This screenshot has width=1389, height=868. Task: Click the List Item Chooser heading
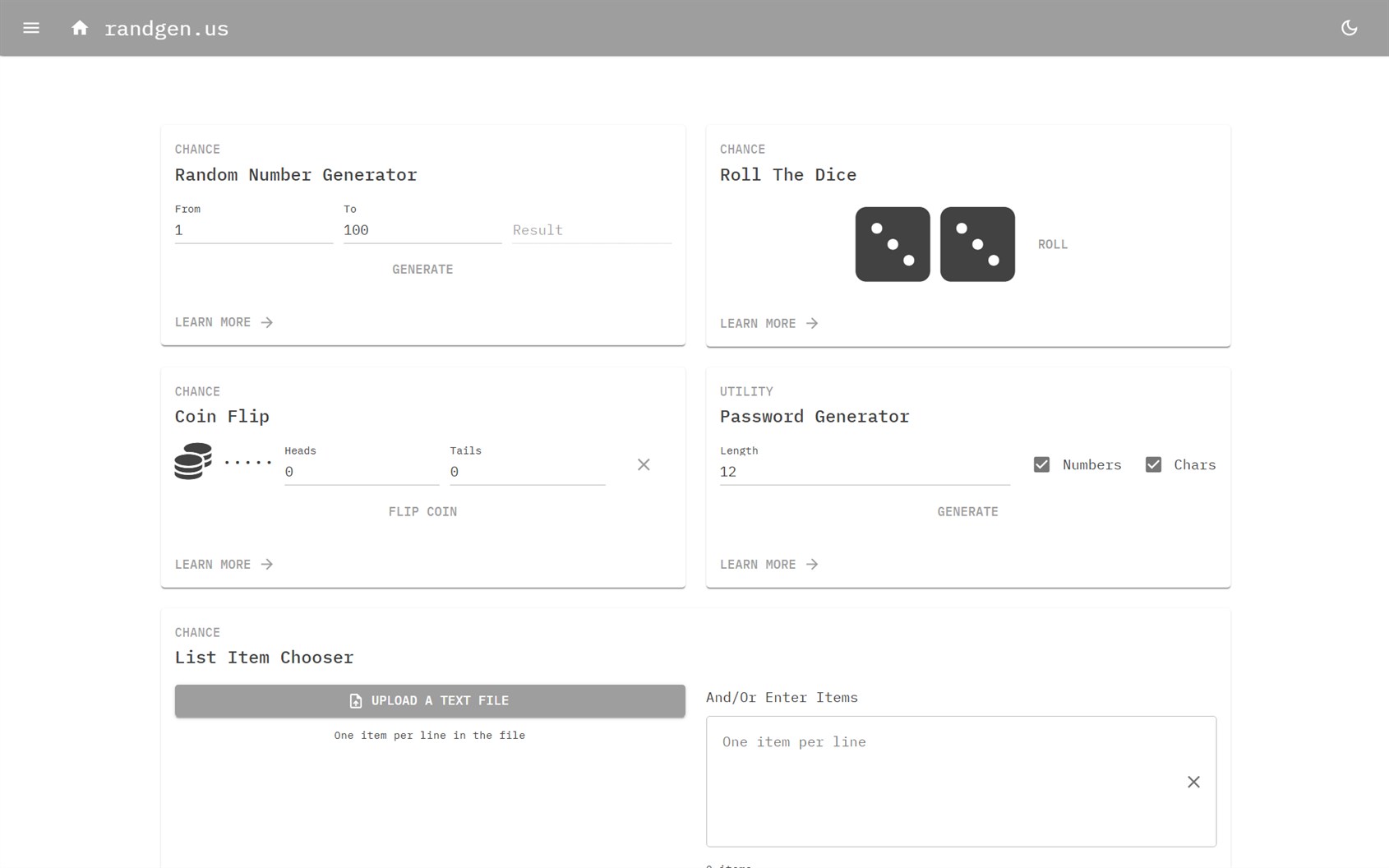(x=264, y=657)
